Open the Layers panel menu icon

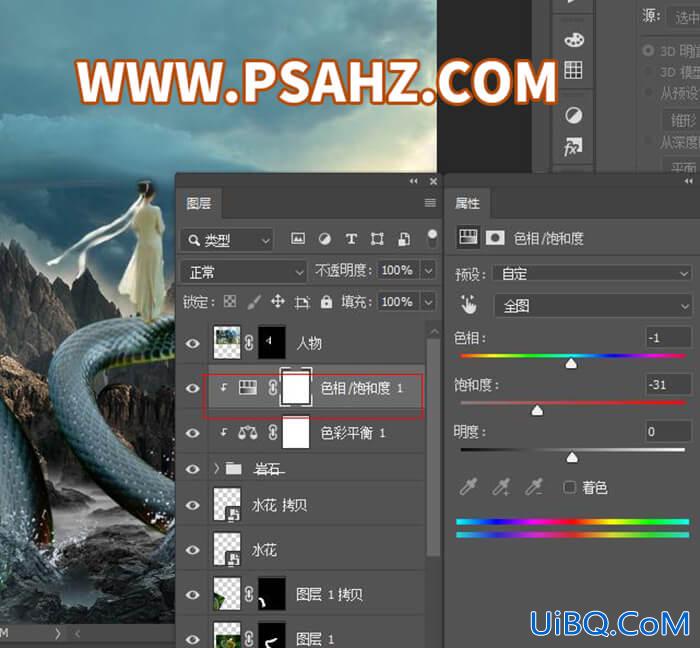tap(430, 203)
